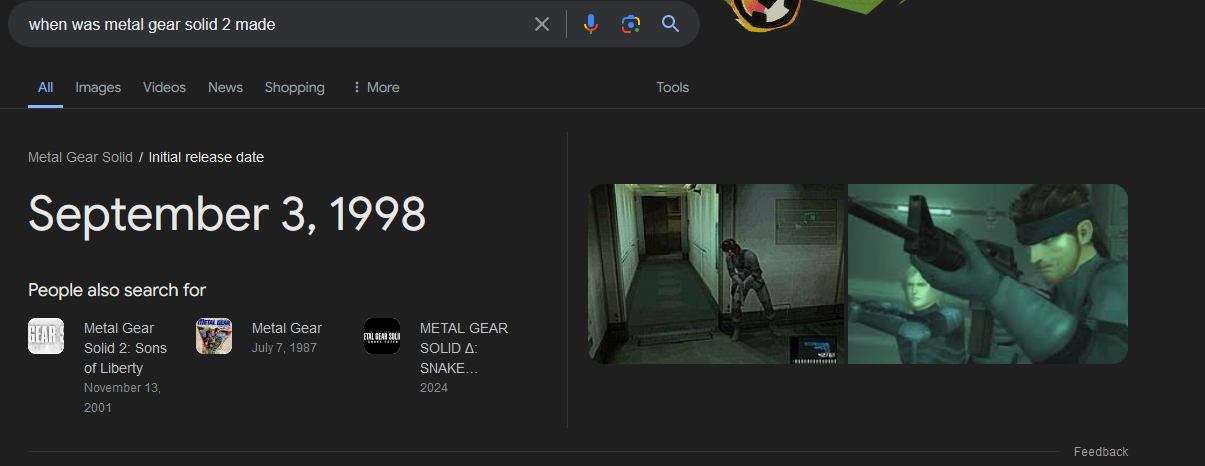Click the 2024 release year text

click(434, 388)
